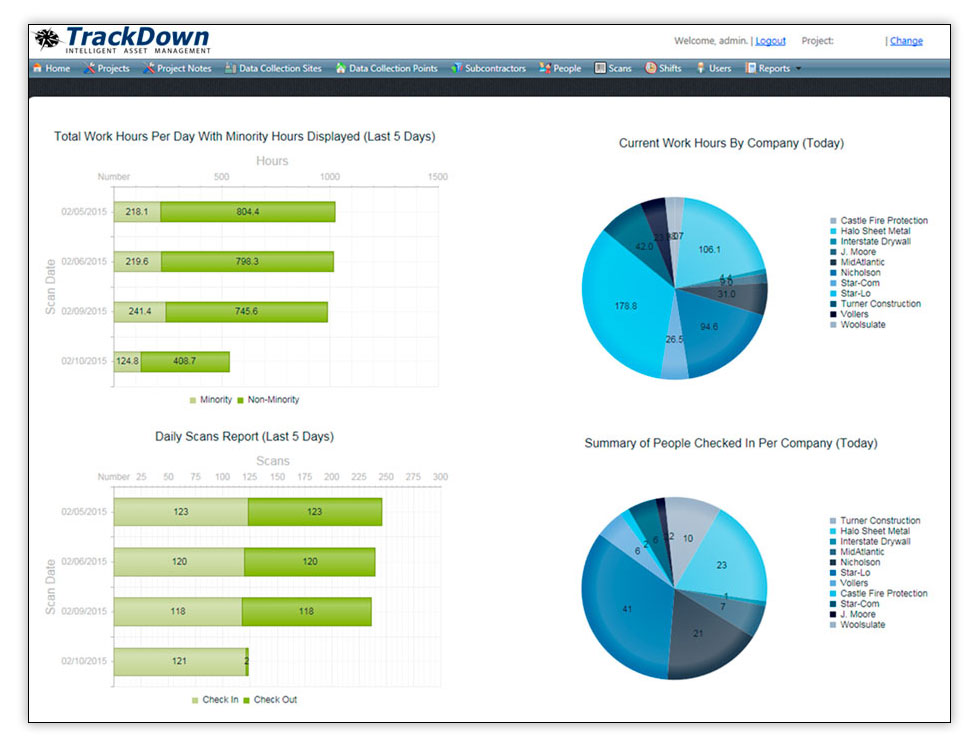Click the Non-Minority legend swatch
Image resolution: width=980 pixels, height=749 pixels.
241,400
